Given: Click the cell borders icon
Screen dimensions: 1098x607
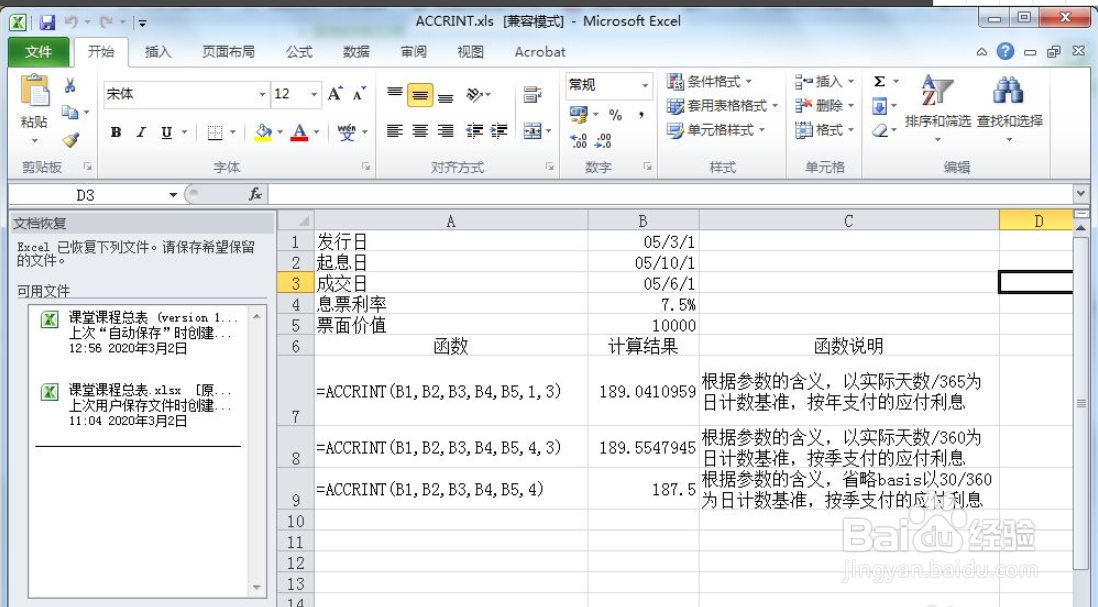Looking at the screenshot, I should (x=215, y=132).
